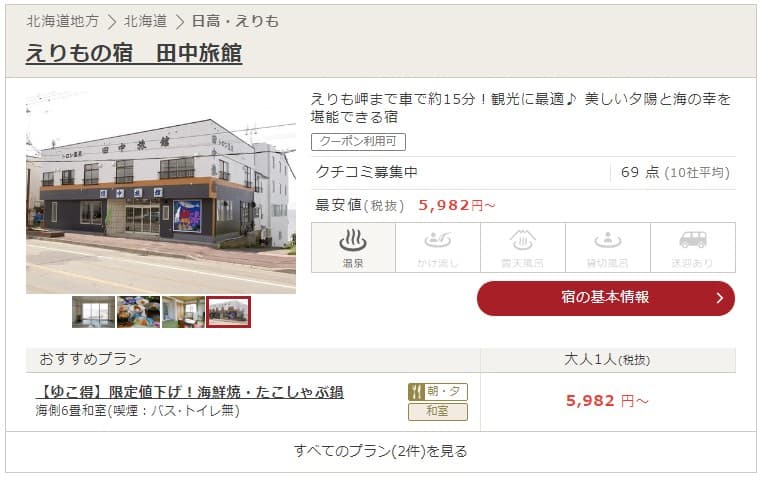Go to 日高・えりも breadcrumb
Screen dimensions: 762x477
click(x=235, y=21)
